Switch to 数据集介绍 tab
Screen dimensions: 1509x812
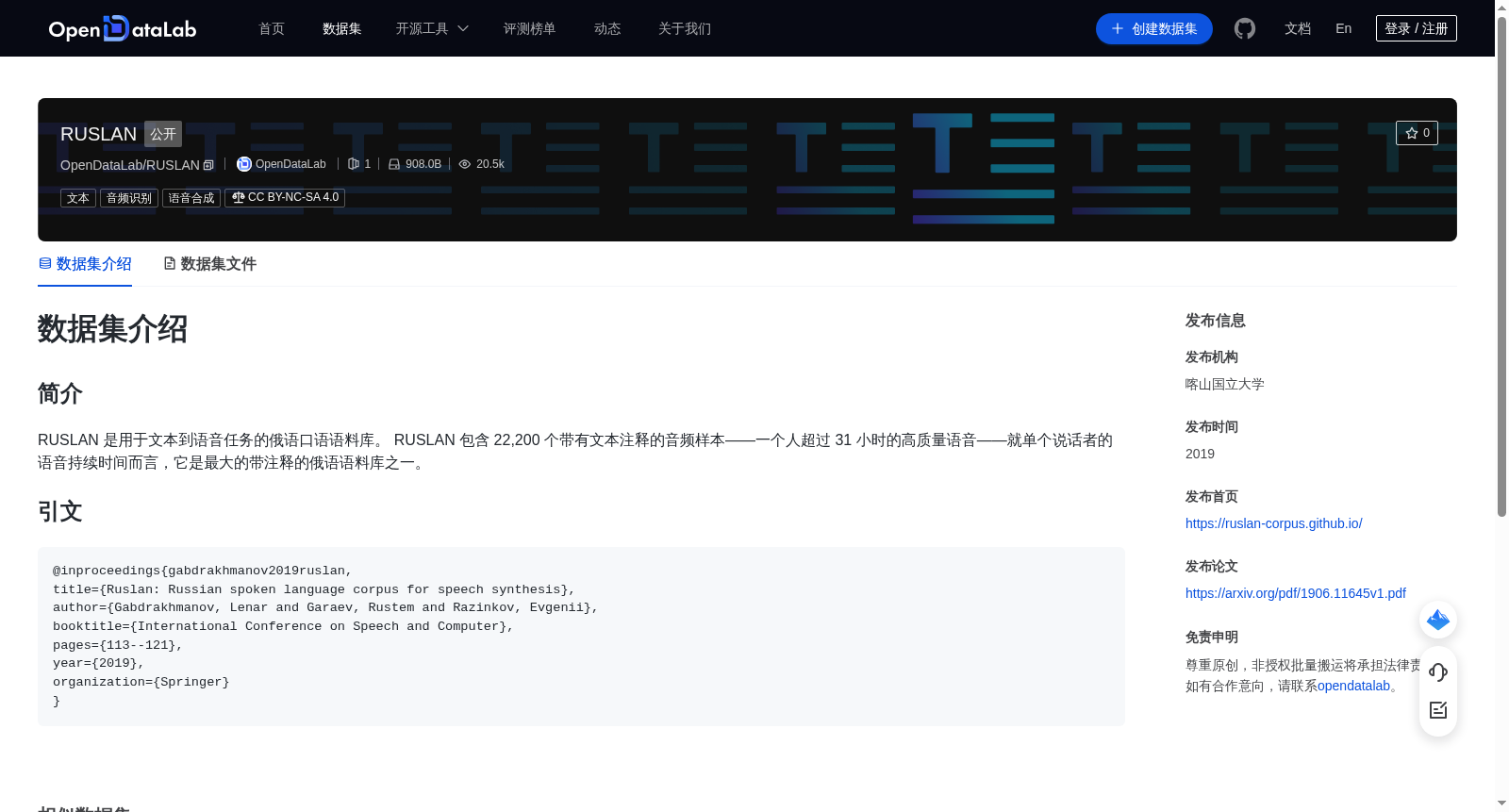click(x=85, y=264)
